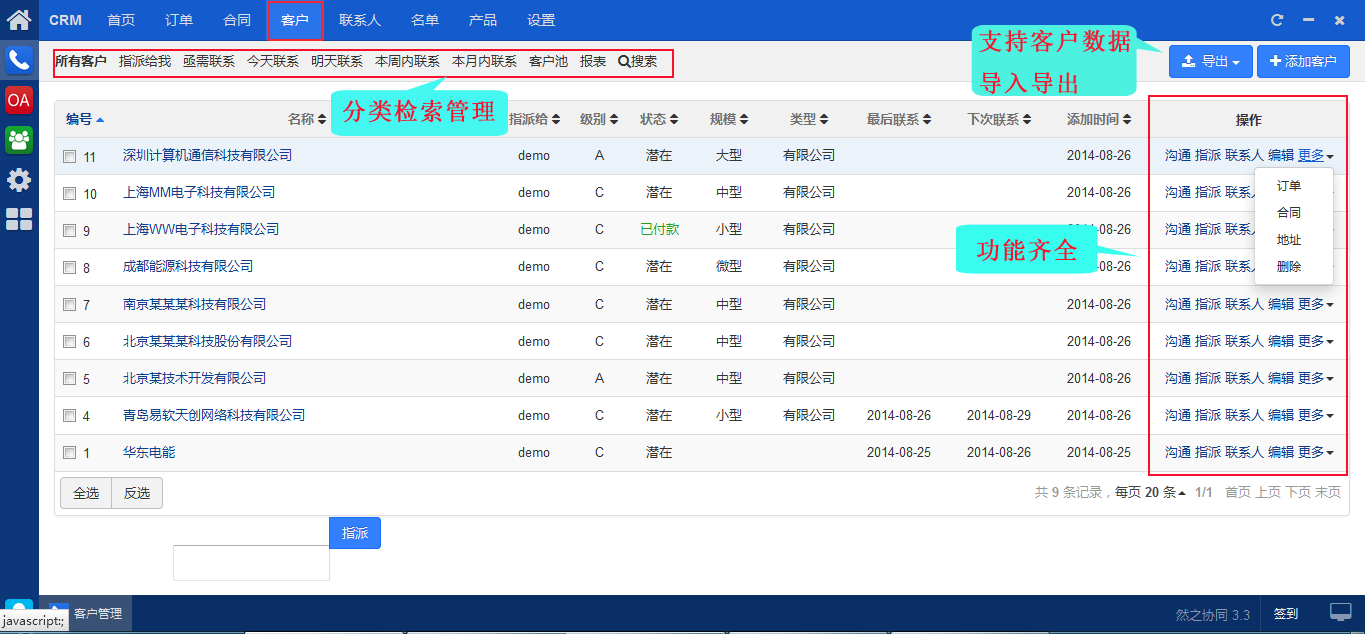Filter by 本周内联系
The image size is (1365, 634).
pyautogui.click(x=407, y=61)
